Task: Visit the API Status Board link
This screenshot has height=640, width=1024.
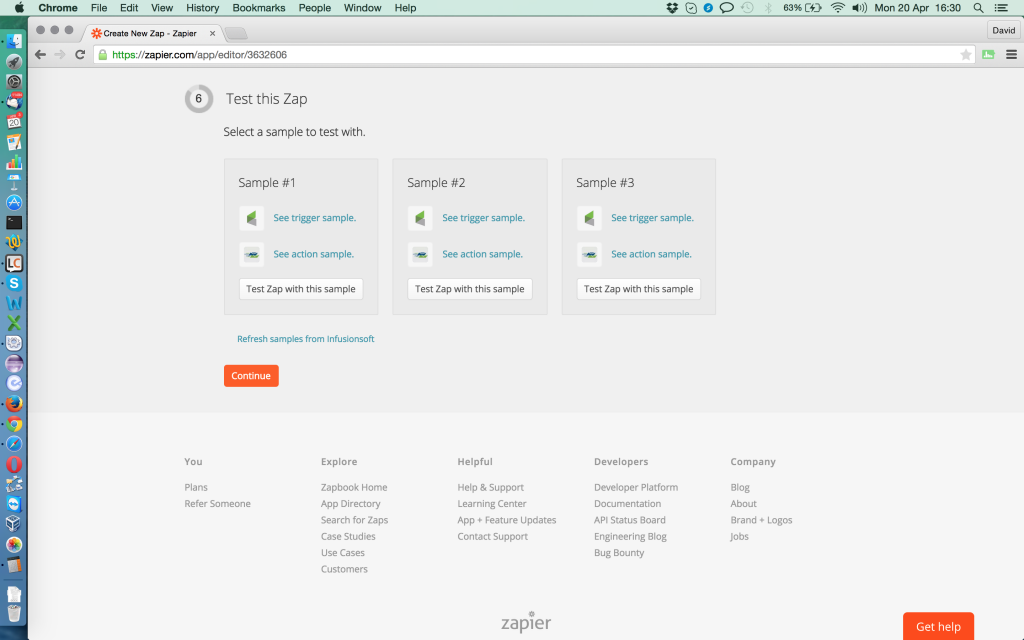Action: pyautogui.click(x=630, y=520)
